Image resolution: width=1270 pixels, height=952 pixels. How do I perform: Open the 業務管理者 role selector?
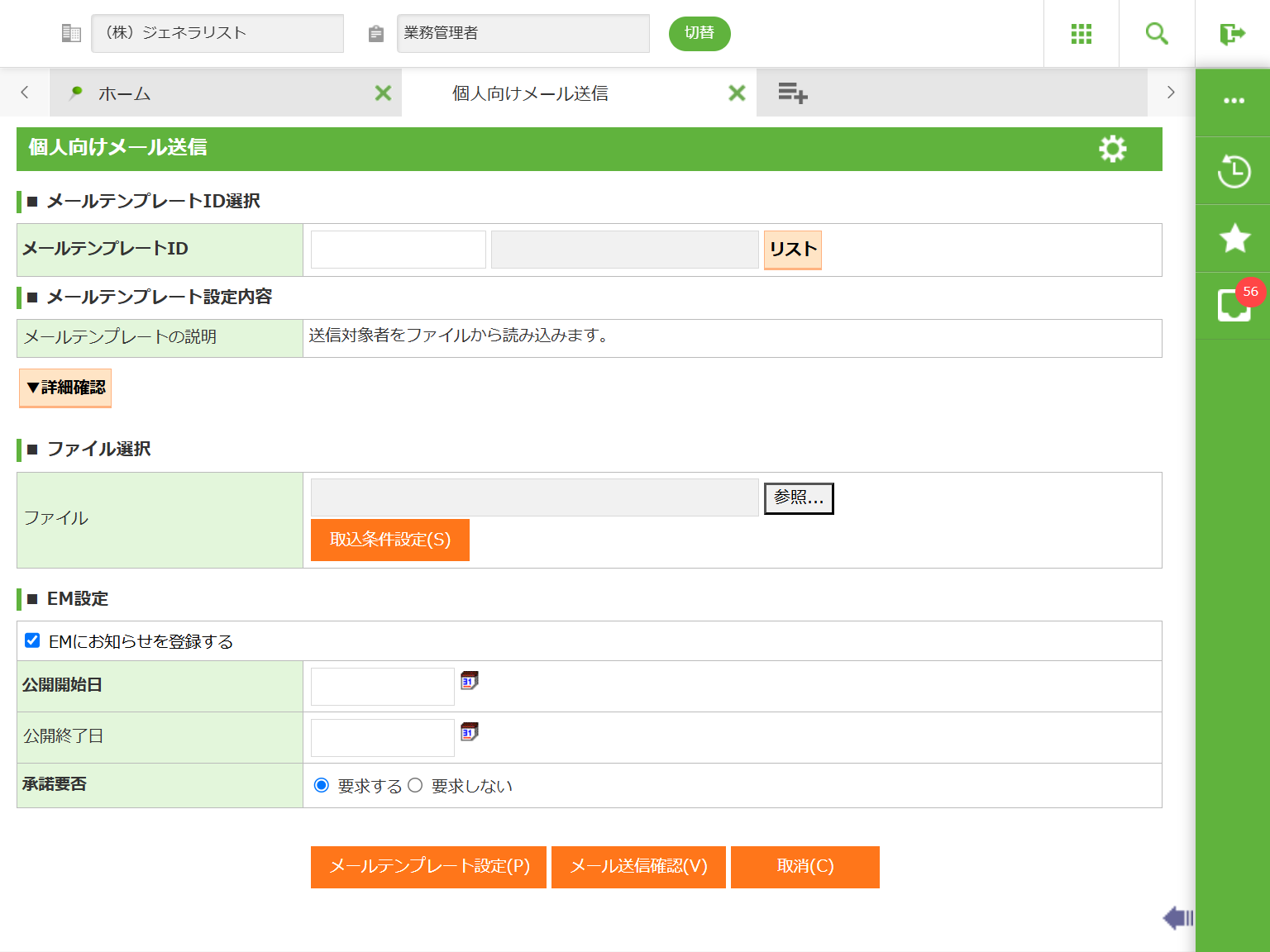click(523, 33)
